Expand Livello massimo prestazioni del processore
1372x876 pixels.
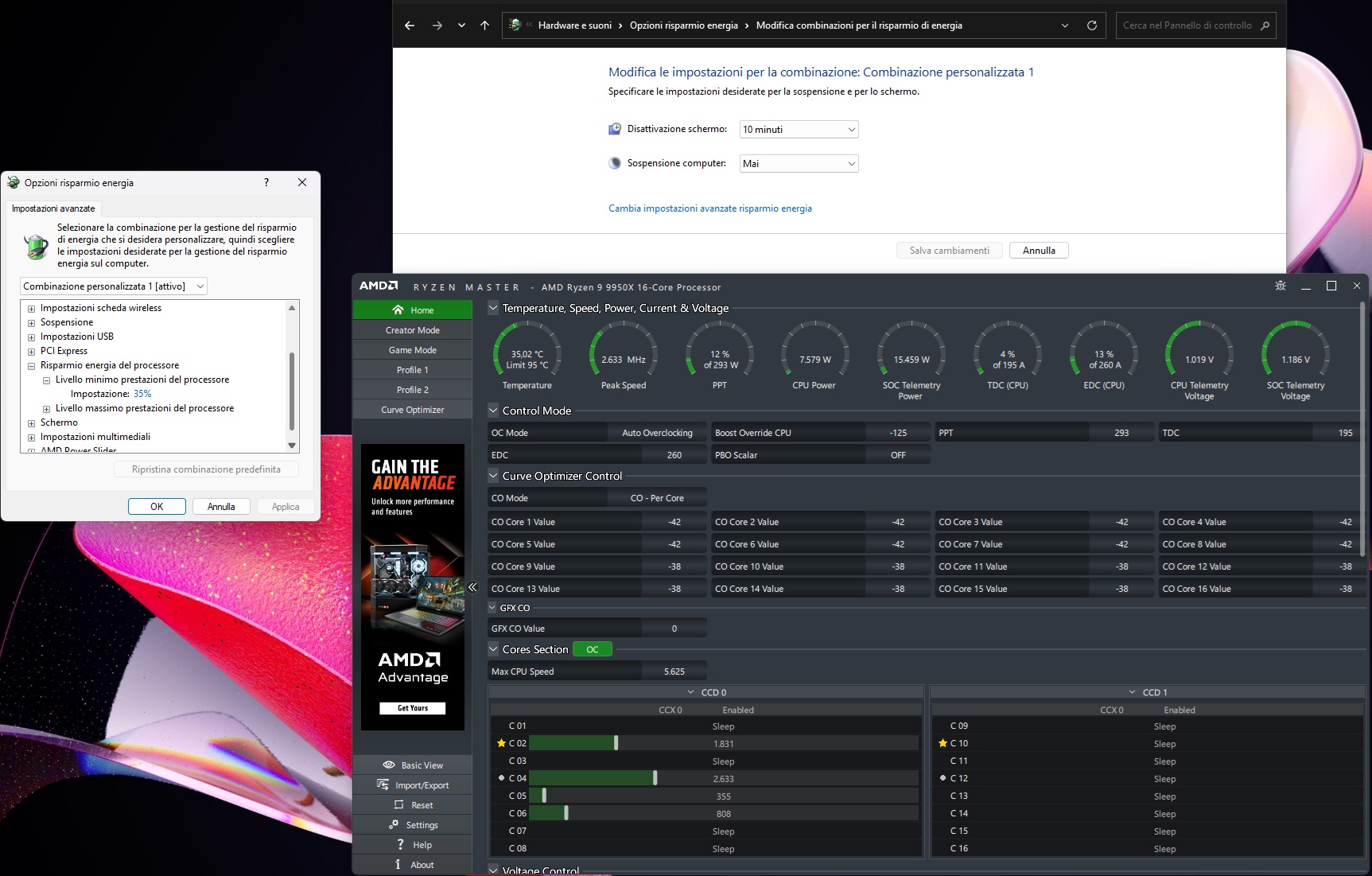47,409
